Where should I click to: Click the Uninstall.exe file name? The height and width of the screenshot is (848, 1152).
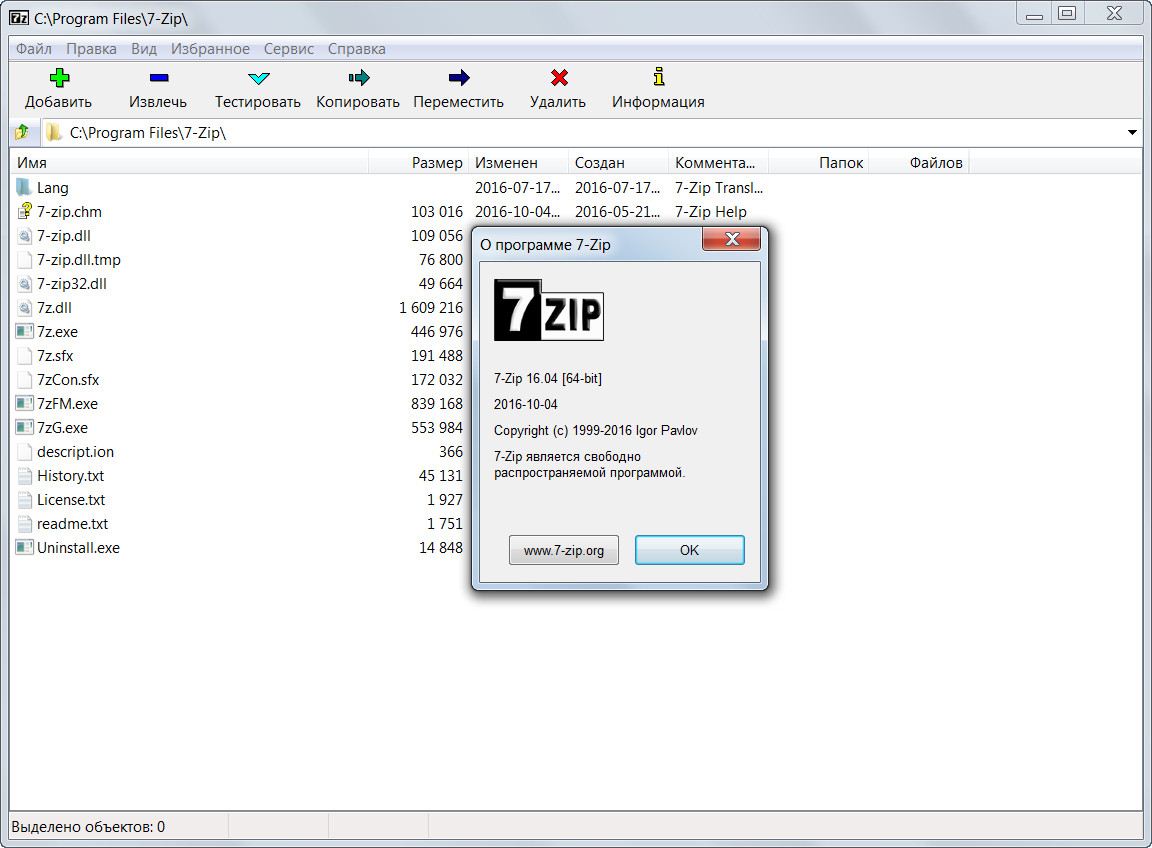[78, 547]
